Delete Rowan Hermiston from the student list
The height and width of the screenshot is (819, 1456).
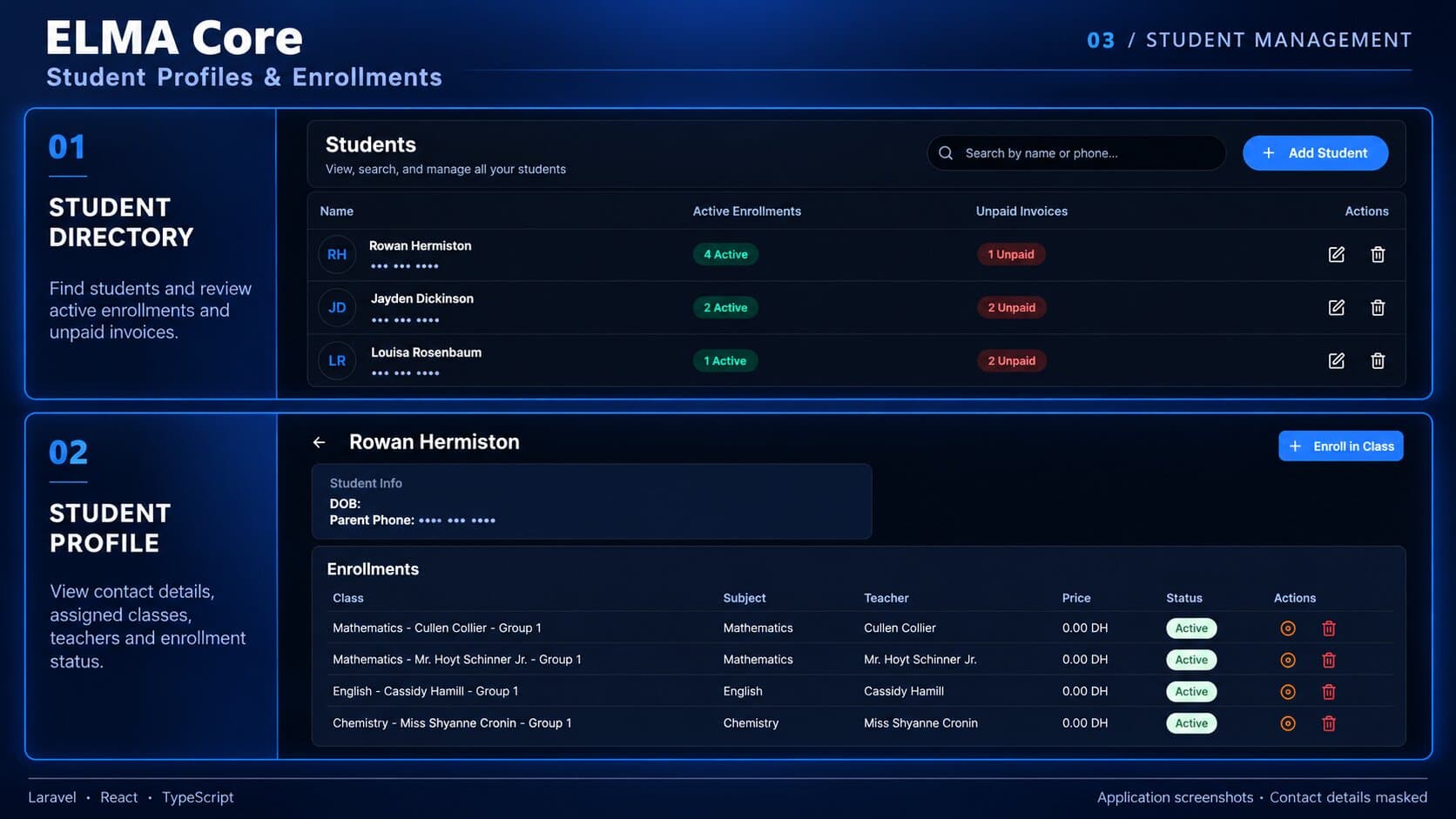point(1378,254)
